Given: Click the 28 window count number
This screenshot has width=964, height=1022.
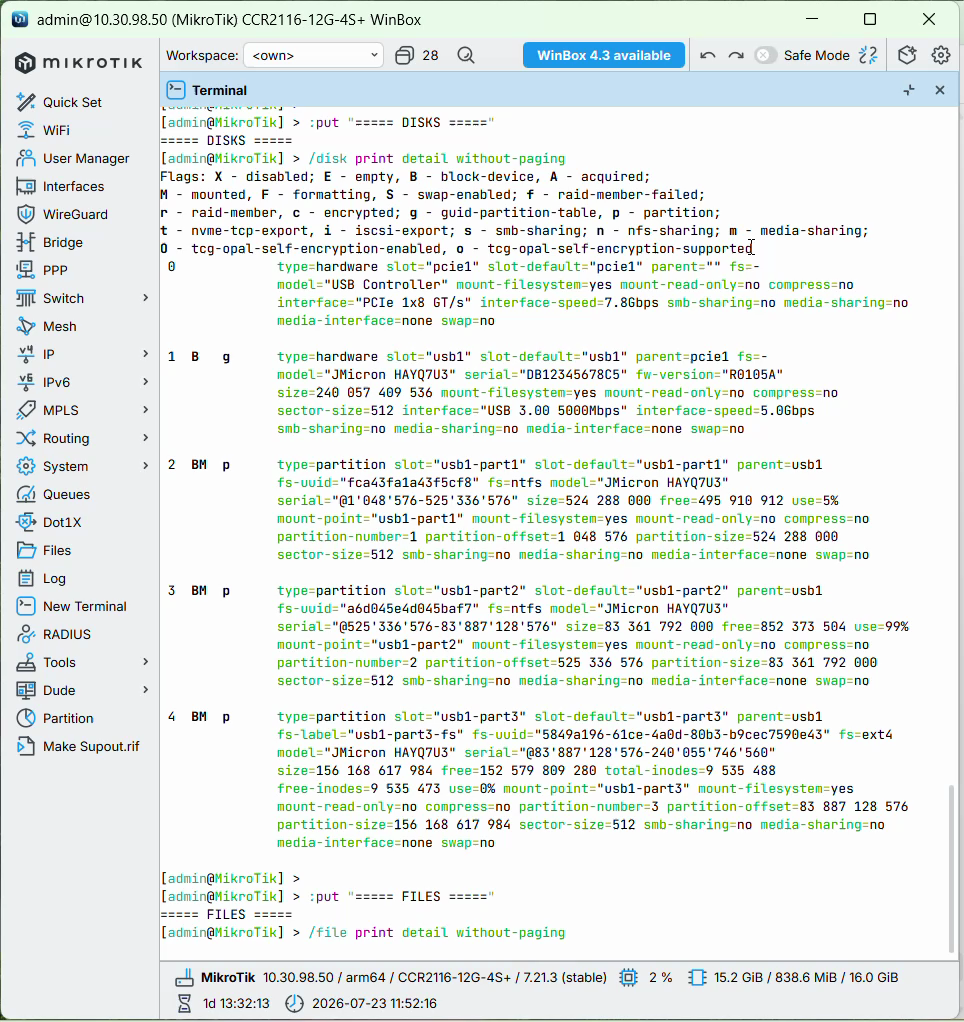Looking at the screenshot, I should tap(430, 55).
